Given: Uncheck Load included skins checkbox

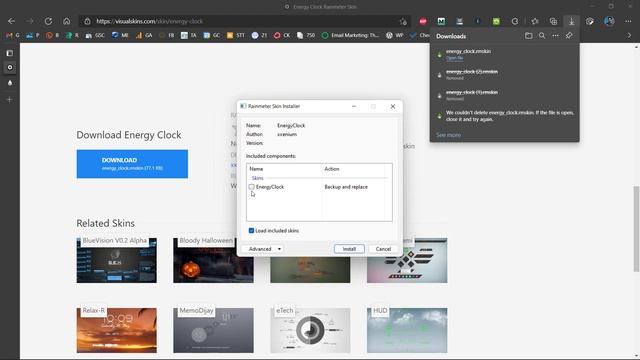Looking at the screenshot, I should (251, 231).
